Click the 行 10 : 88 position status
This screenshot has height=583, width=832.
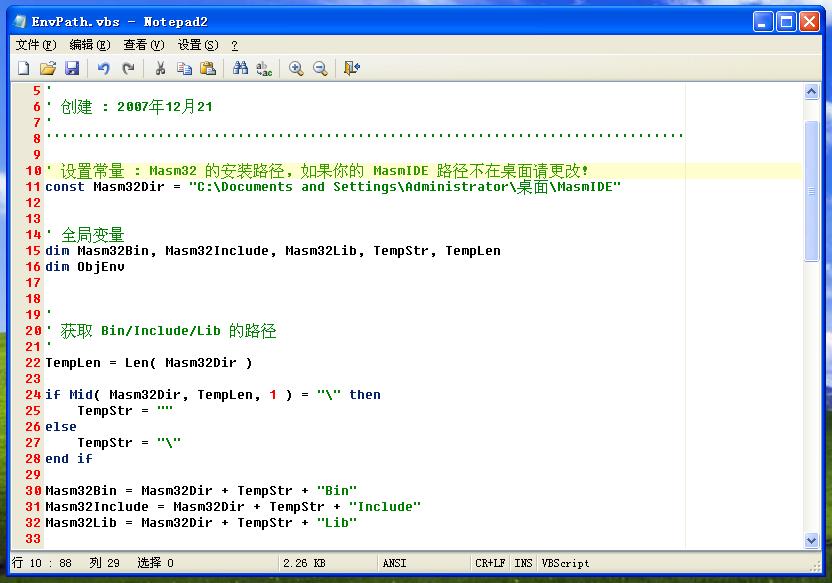[41, 563]
